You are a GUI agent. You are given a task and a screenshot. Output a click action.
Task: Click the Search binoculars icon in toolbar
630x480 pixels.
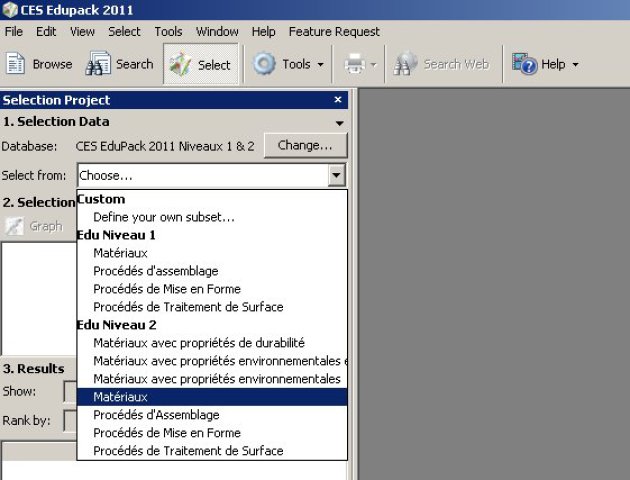[98, 63]
